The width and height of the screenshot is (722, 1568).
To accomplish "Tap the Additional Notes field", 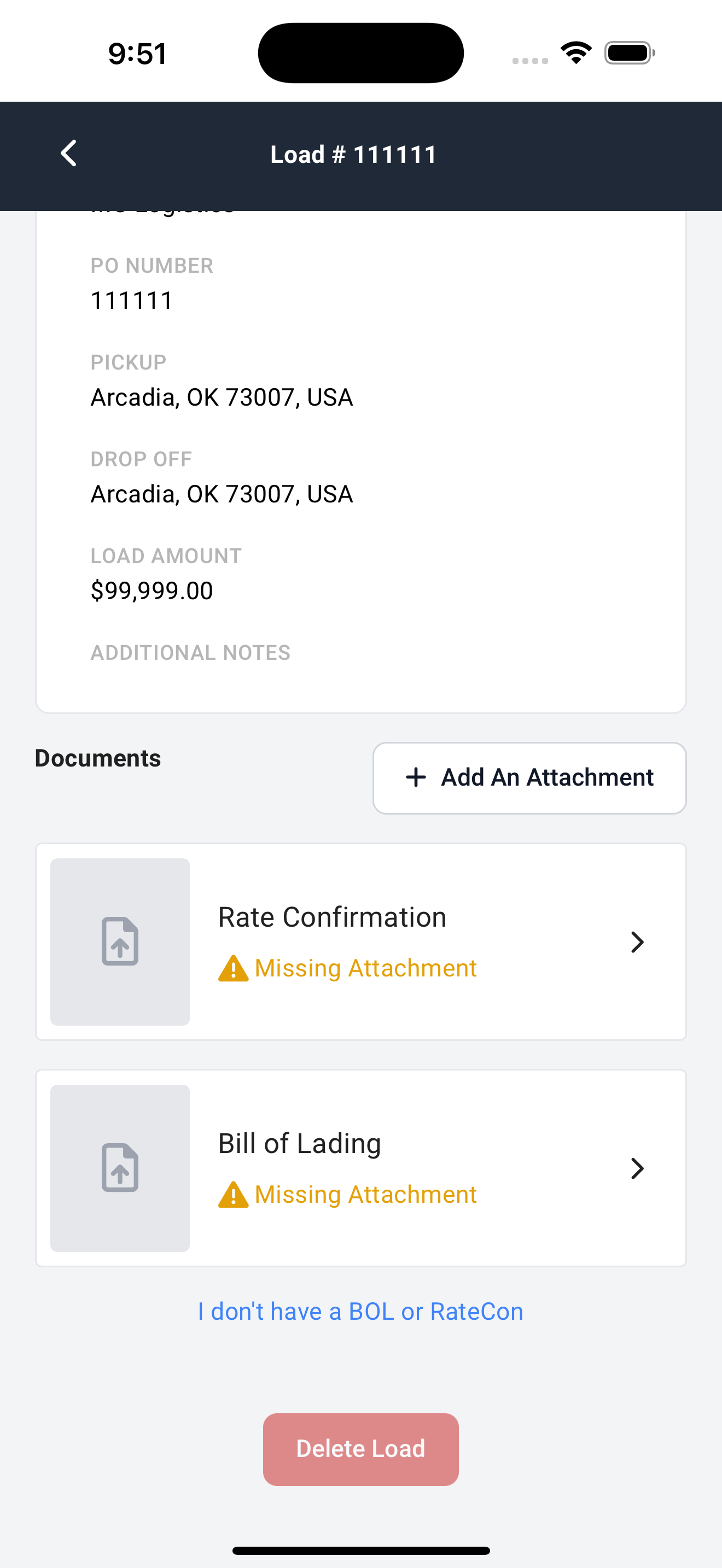I will [x=190, y=653].
